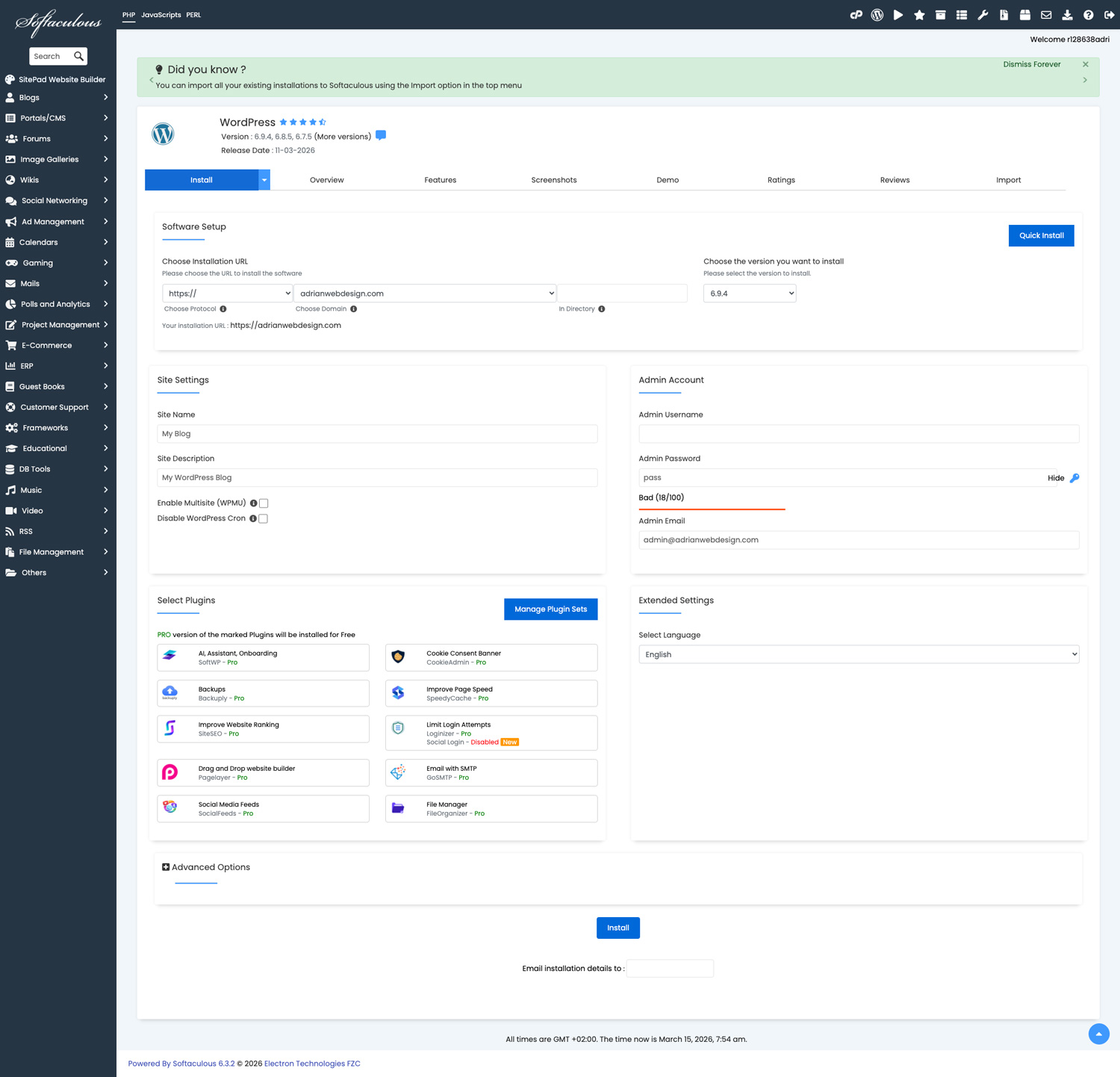This screenshot has height=1077, width=1120.
Task: Open all installations list icon
Action: point(962,15)
